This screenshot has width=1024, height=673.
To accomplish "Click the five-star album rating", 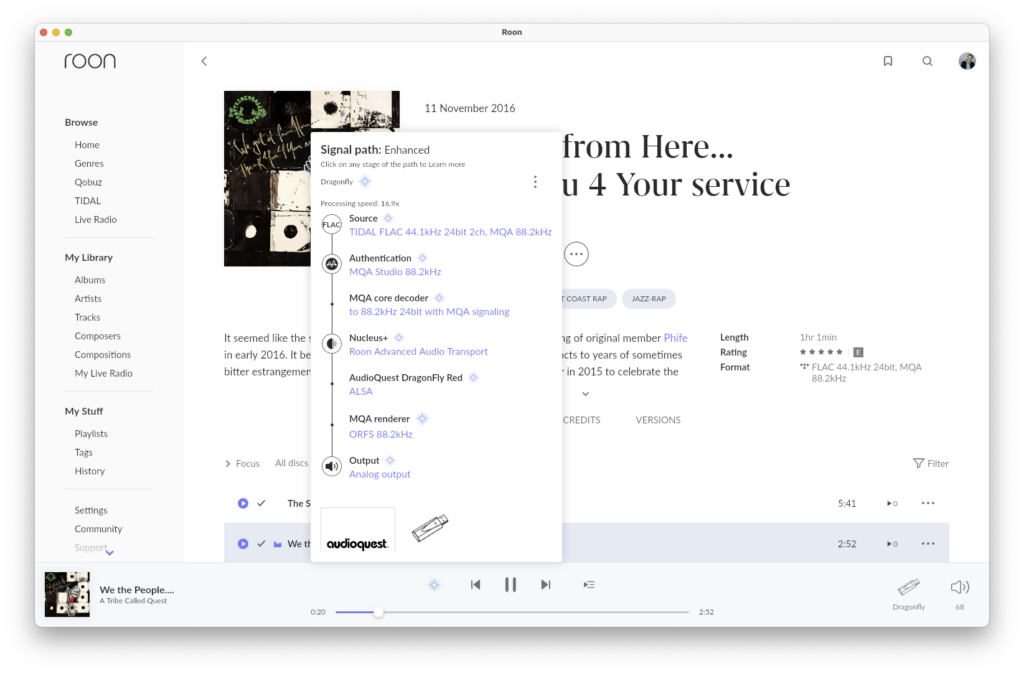I will tap(821, 352).
